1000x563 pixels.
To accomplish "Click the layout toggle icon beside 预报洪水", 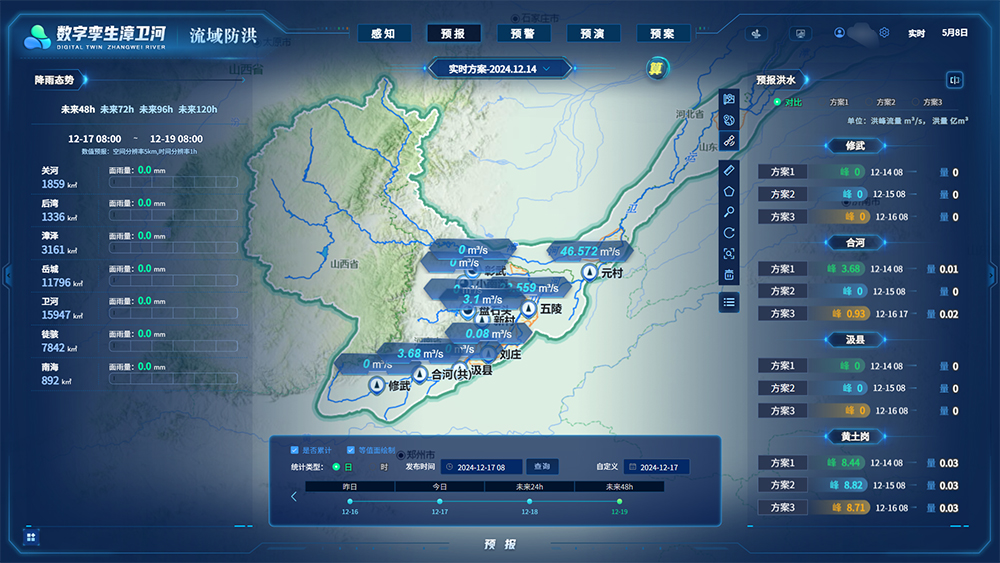I will [955, 80].
